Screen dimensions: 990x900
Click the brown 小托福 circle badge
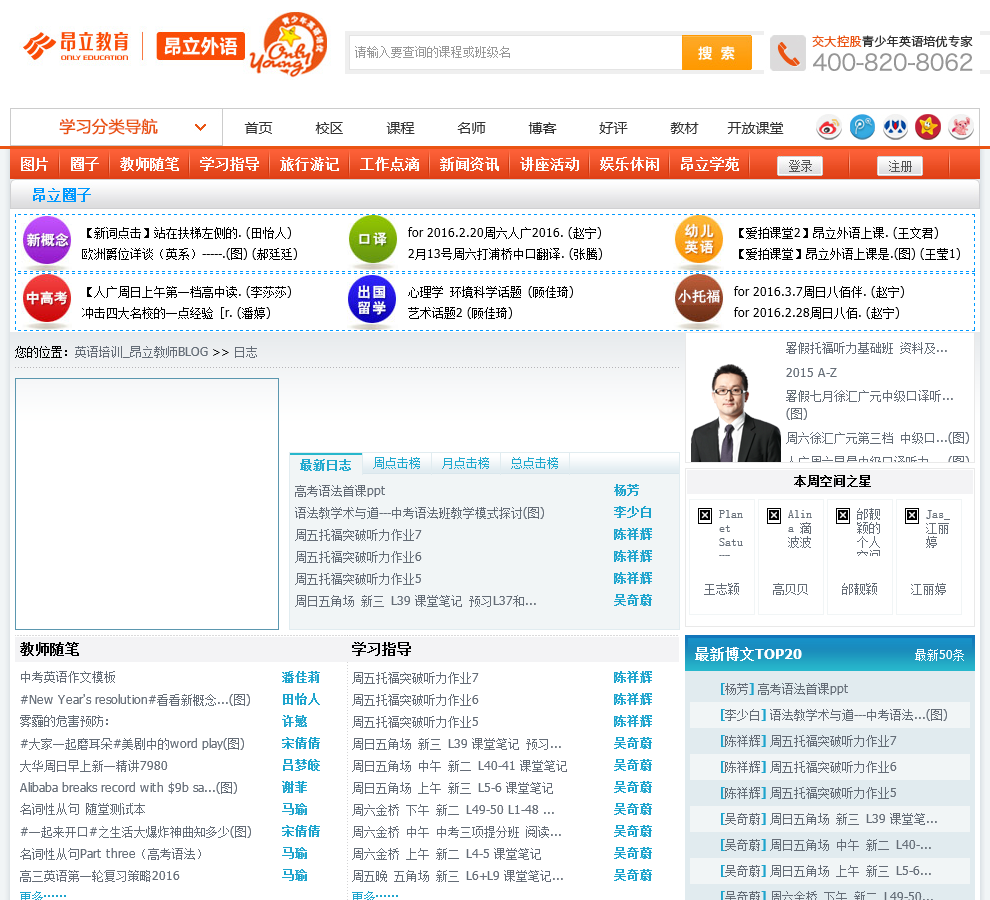pyautogui.click(x=698, y=298)
